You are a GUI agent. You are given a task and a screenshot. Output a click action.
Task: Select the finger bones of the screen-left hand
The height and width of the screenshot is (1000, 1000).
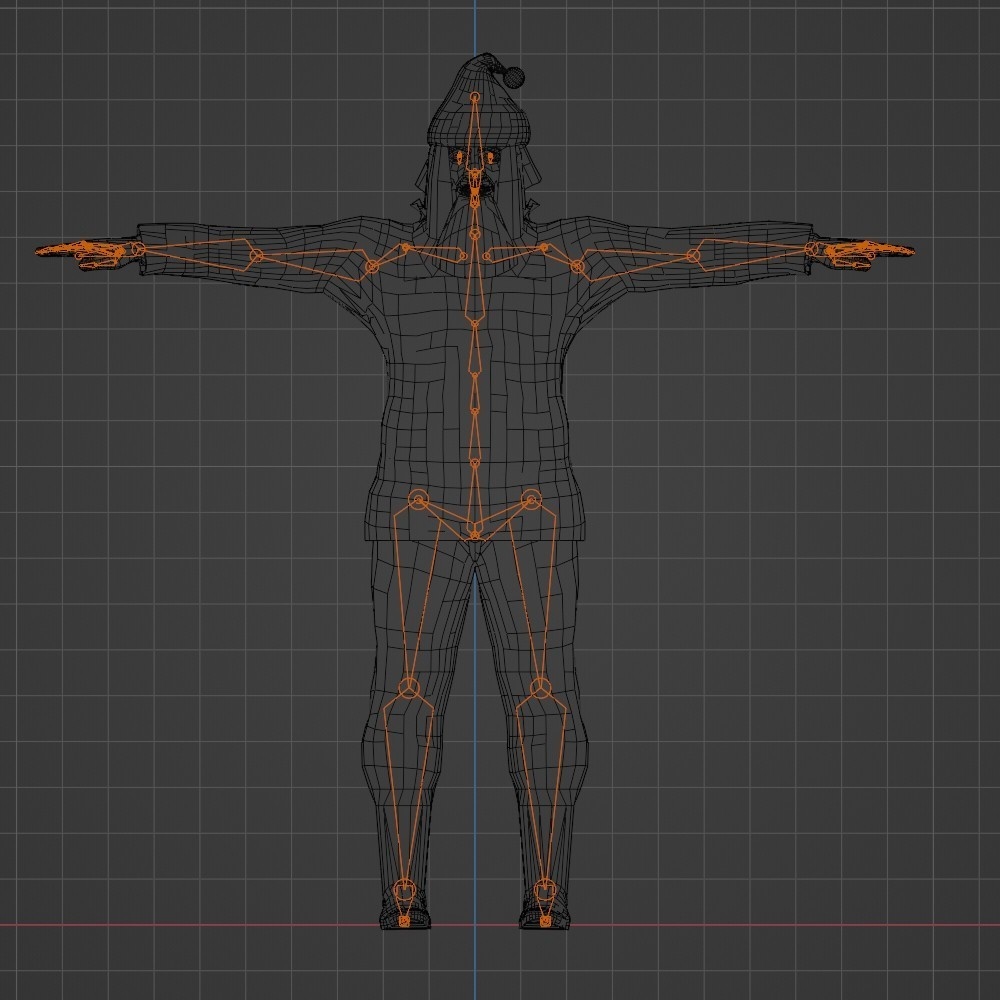81,253
